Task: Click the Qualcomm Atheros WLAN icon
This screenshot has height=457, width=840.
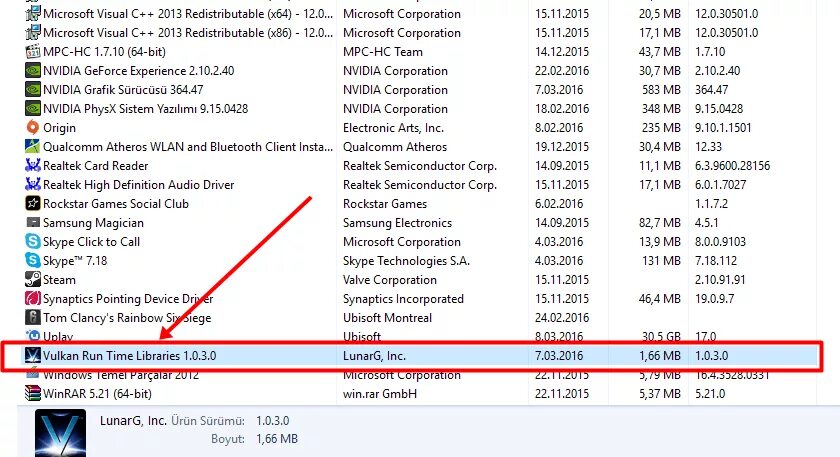Action: [33, 147]
